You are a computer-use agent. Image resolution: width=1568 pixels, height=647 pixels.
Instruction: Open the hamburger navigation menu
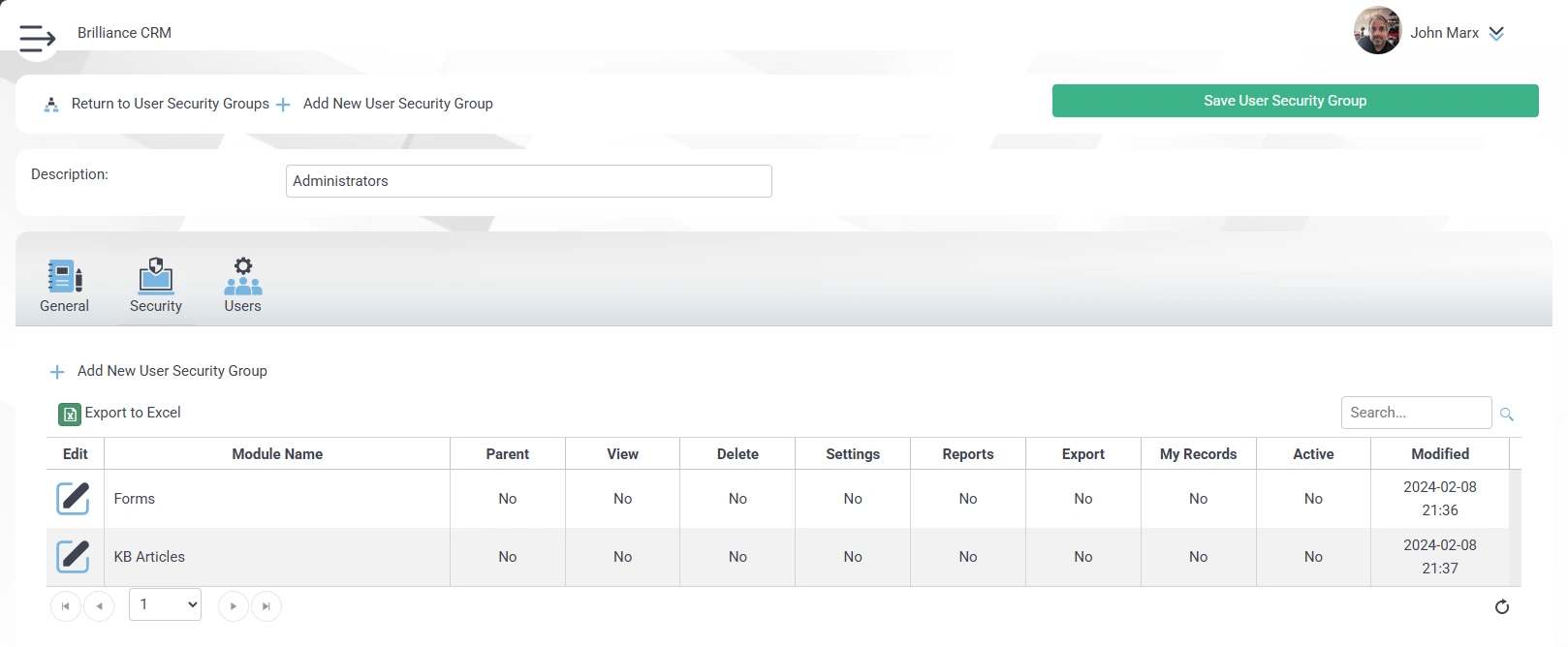[37, 38]
